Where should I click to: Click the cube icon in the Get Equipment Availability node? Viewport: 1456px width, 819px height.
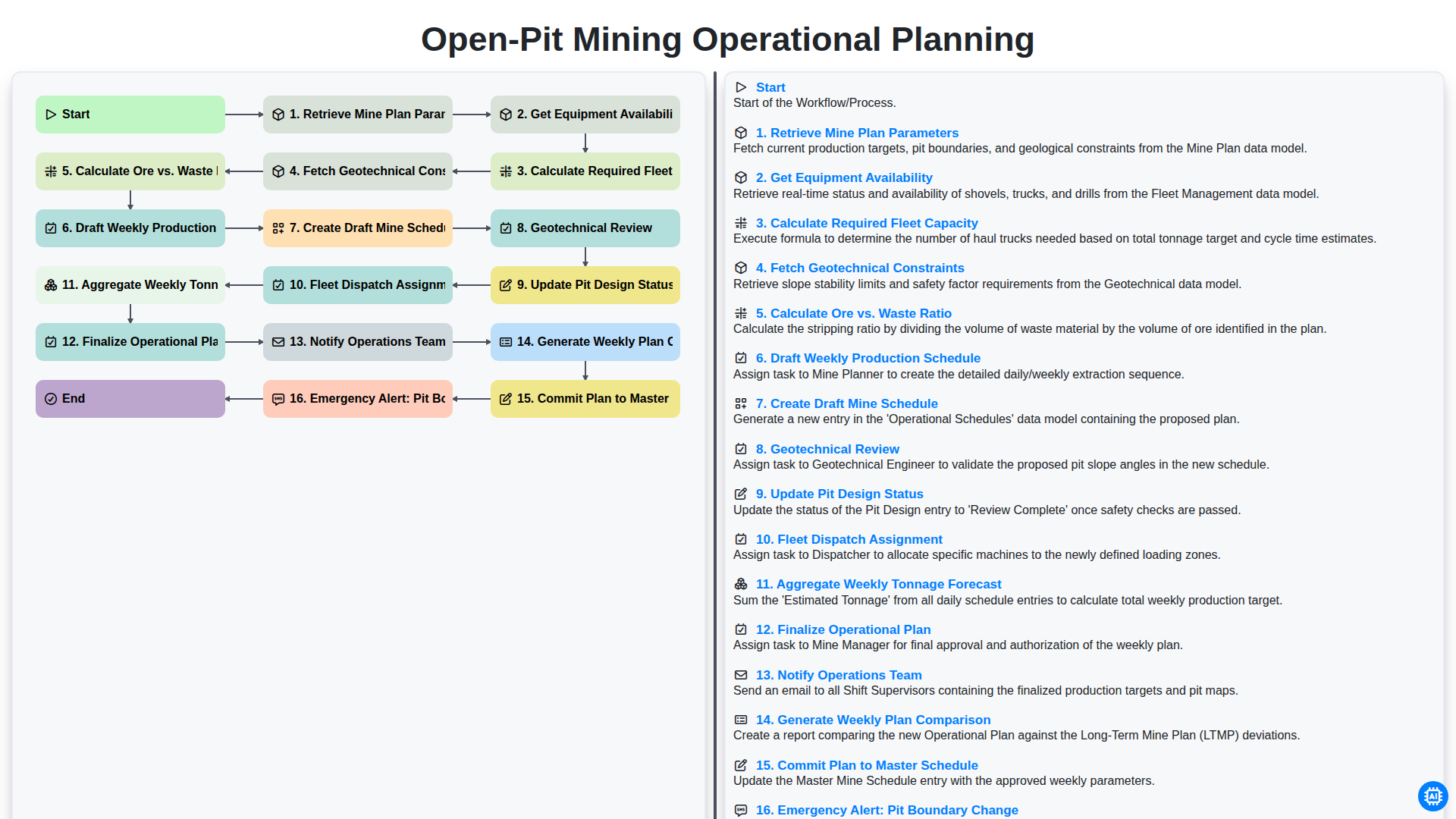(x=506, y=115)
